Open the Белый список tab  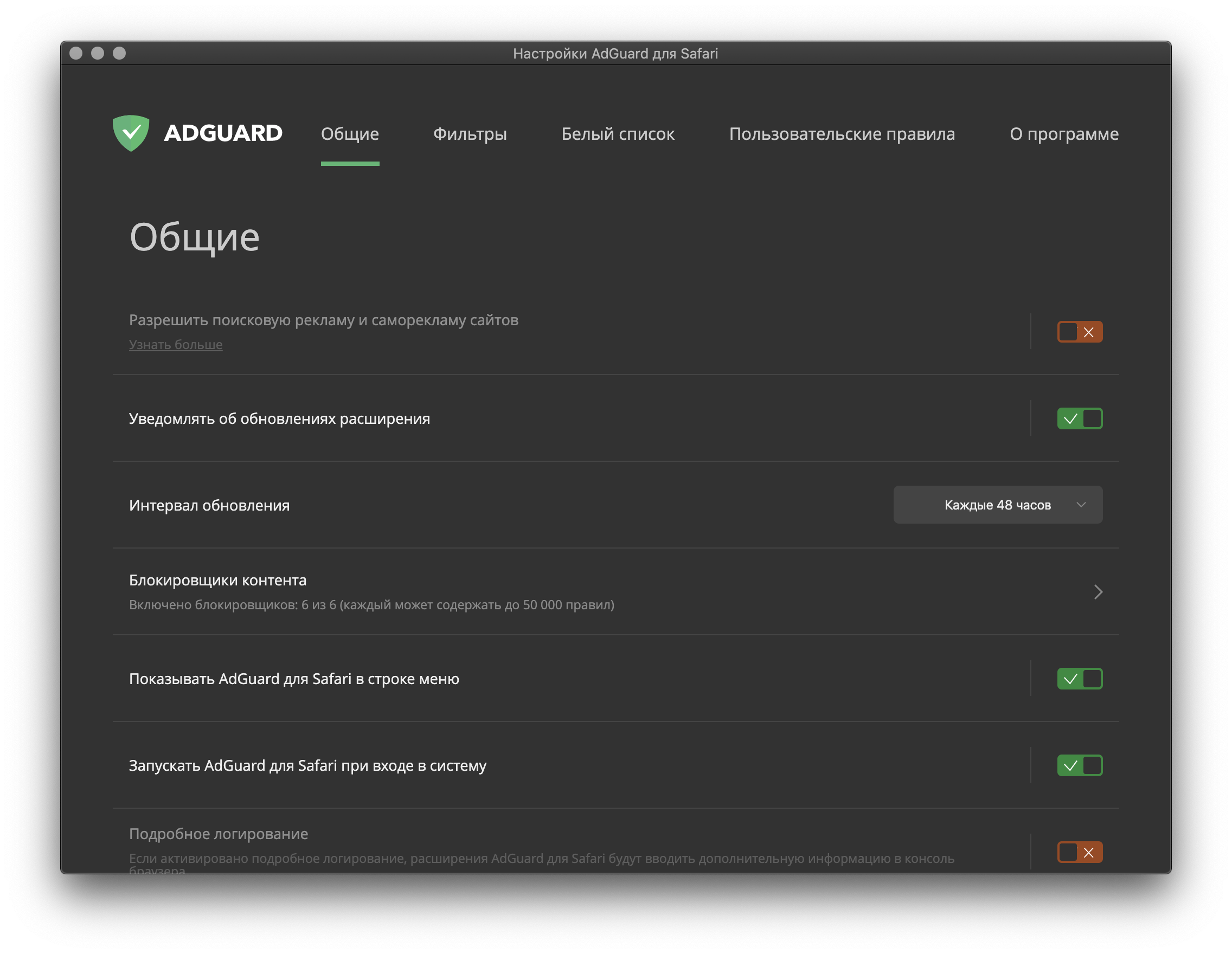tap(618, 134)
